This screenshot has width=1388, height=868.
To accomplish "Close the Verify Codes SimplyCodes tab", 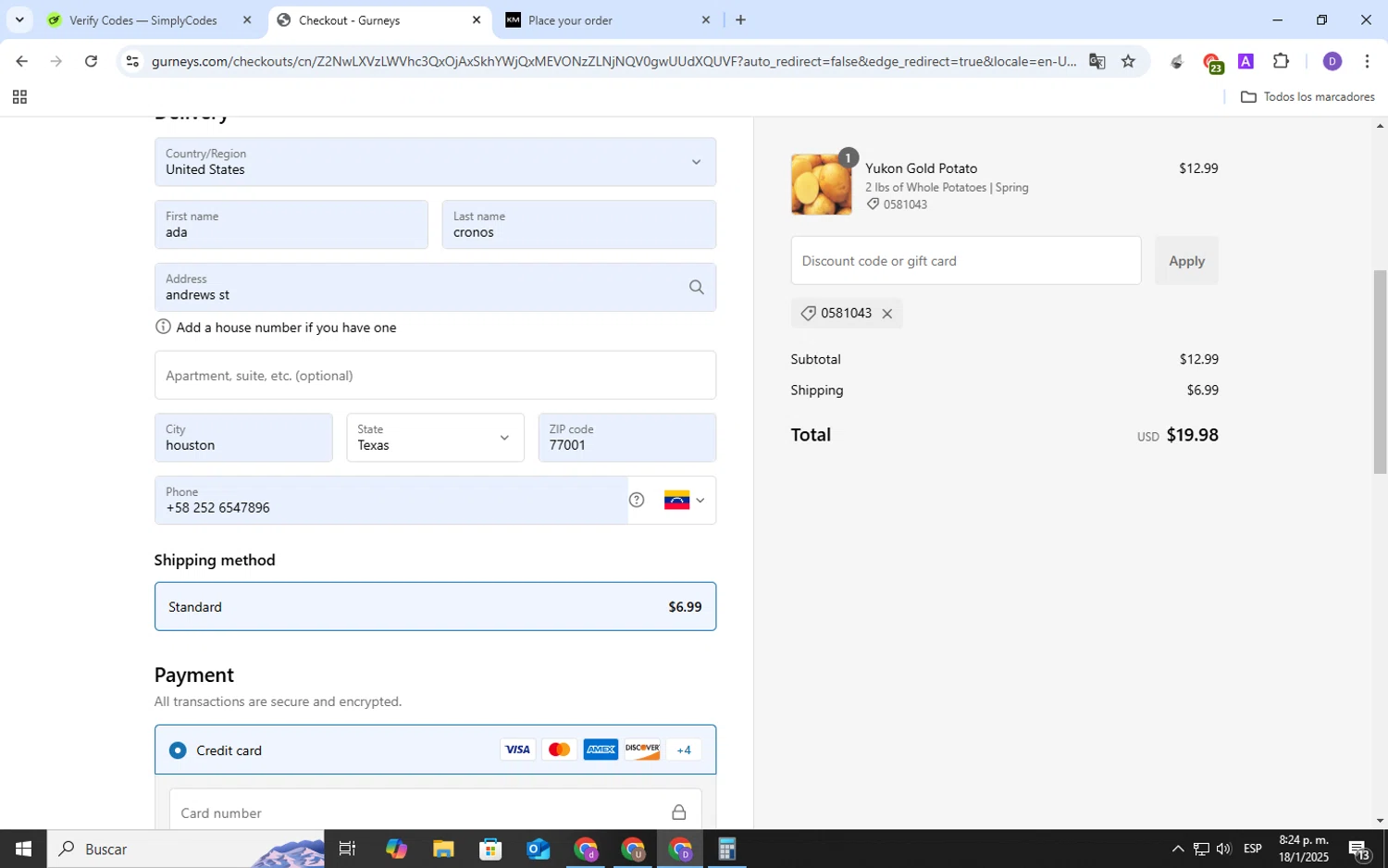I will [247, 19].
